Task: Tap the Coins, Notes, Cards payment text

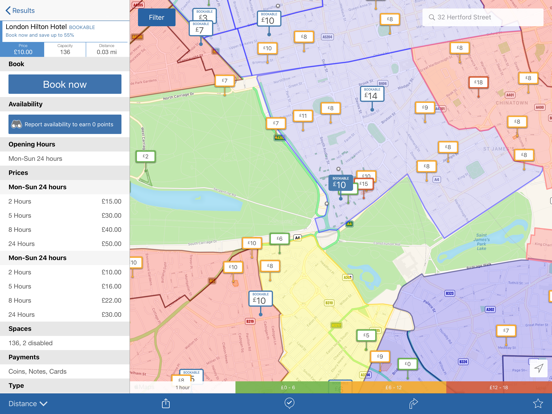Action: [37, 371]
